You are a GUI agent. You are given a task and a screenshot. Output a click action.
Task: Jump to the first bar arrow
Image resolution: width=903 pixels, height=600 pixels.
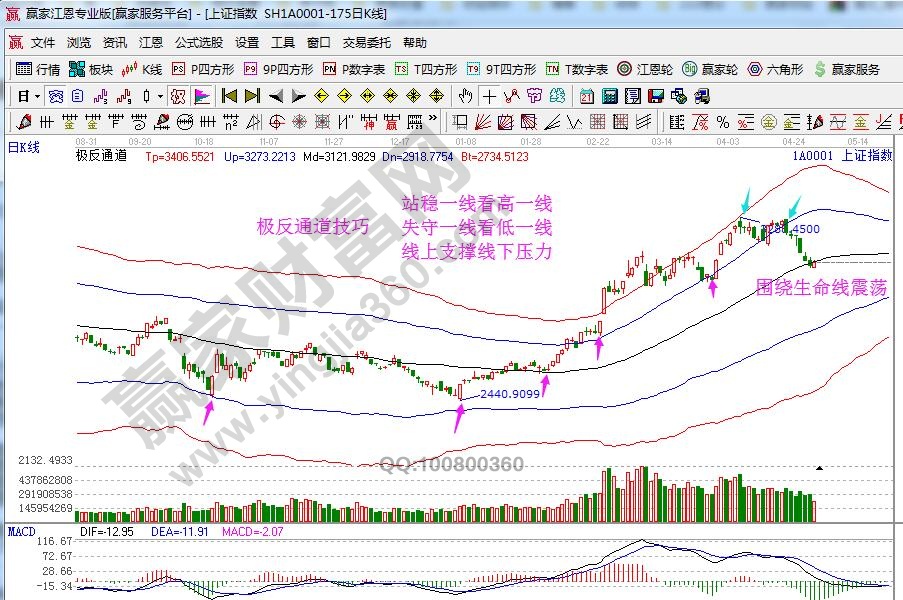tap(228, 97)
